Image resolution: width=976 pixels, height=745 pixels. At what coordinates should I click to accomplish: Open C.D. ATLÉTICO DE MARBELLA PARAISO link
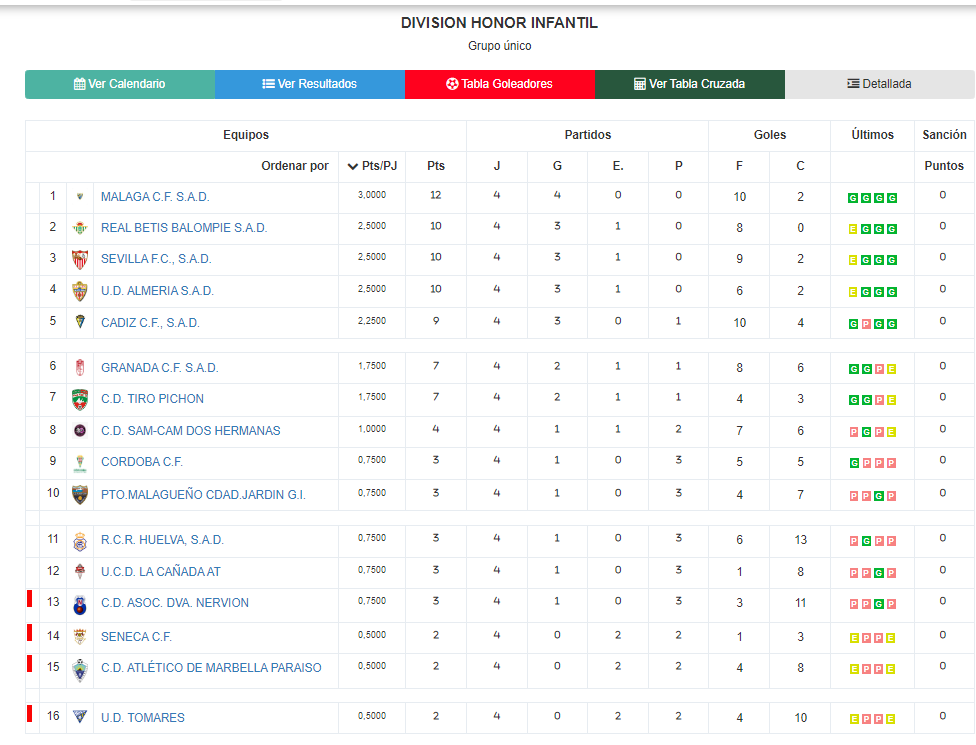(x=211, y=668)
